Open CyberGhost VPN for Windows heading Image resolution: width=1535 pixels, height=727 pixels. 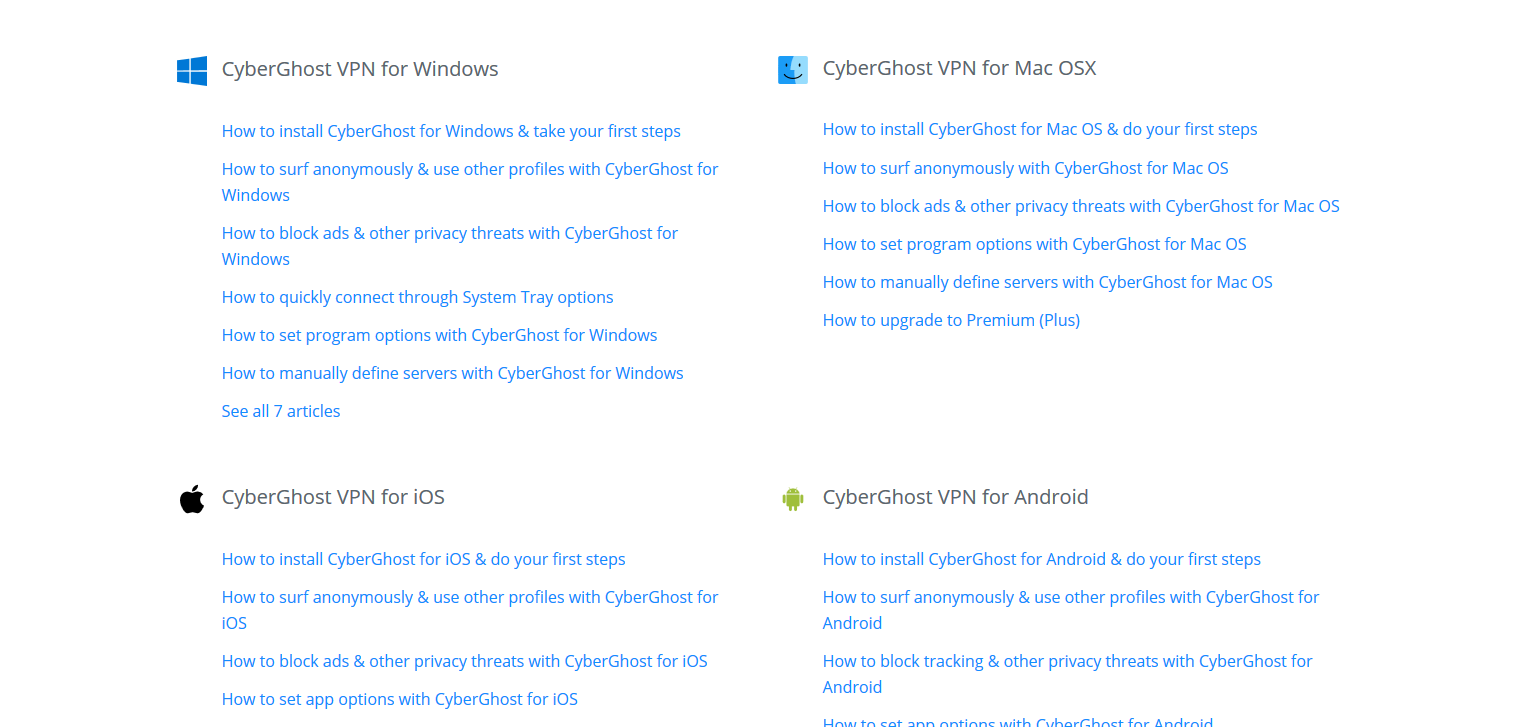[360, 69]
